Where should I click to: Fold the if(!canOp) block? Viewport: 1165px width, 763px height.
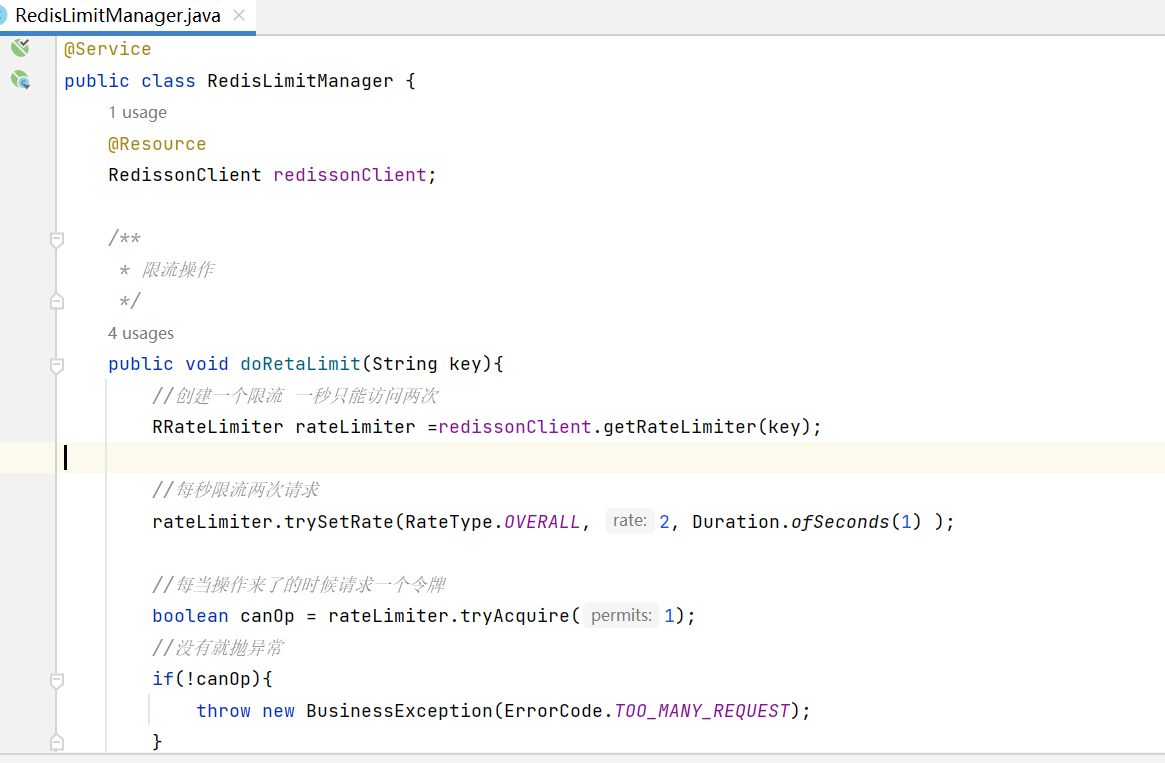coord(57,679)
